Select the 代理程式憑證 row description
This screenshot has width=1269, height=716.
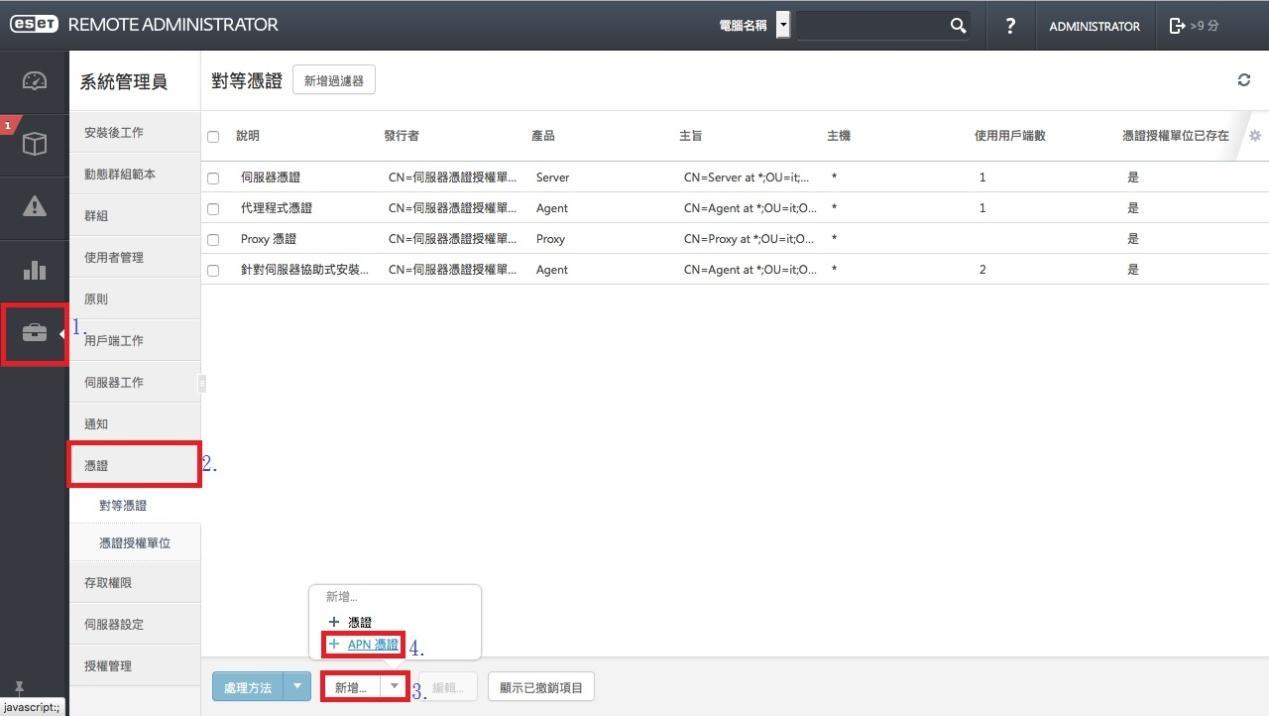tap(277, 209)
